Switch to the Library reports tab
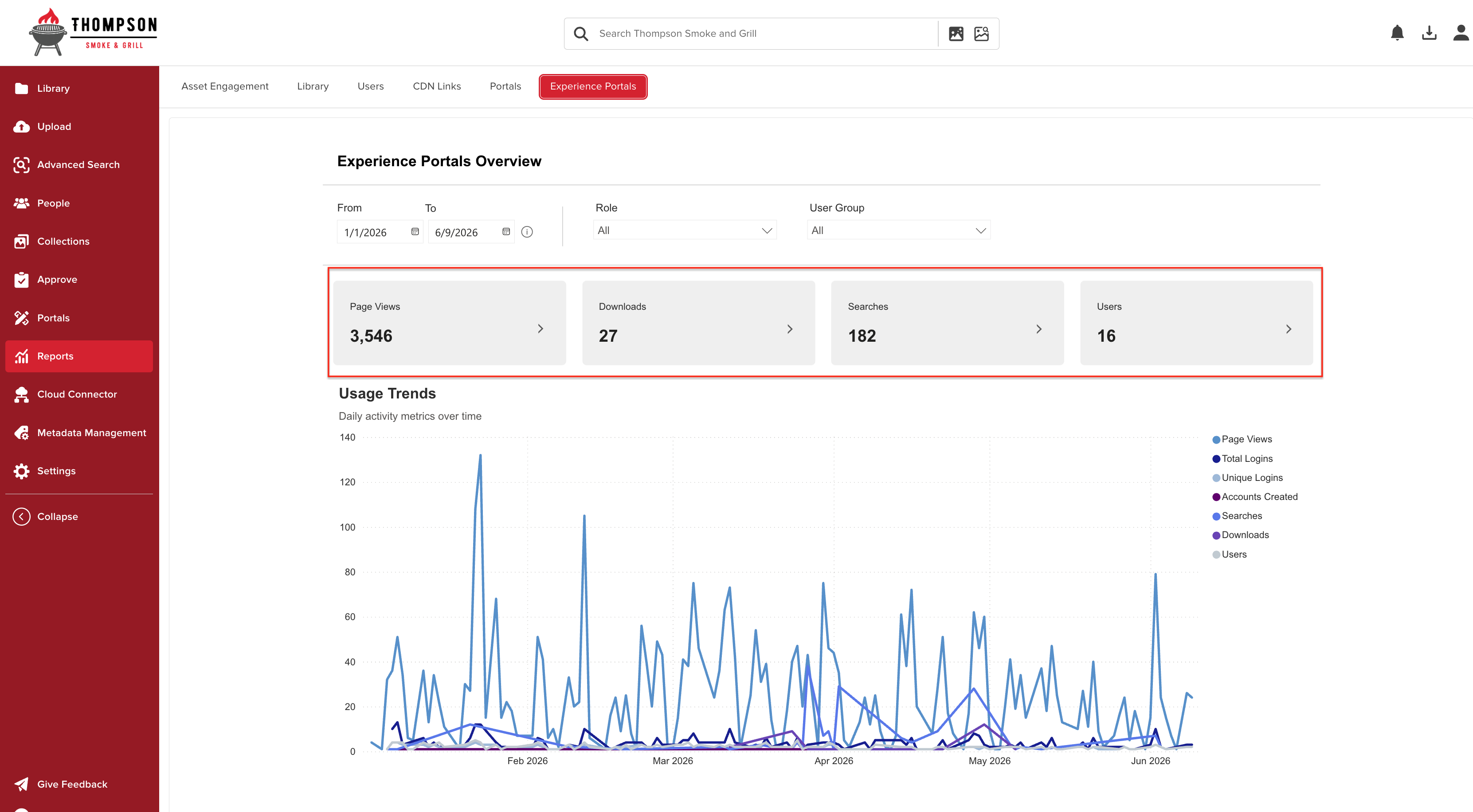 click(313, 86)
